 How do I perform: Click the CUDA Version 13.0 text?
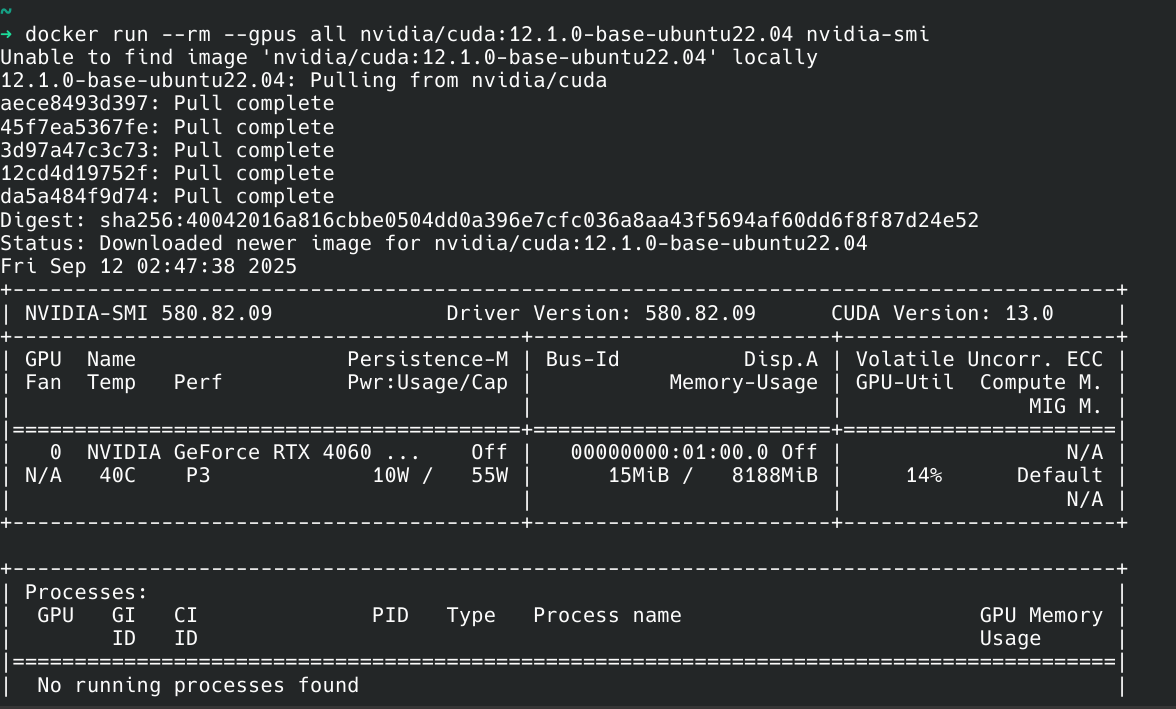941,313
